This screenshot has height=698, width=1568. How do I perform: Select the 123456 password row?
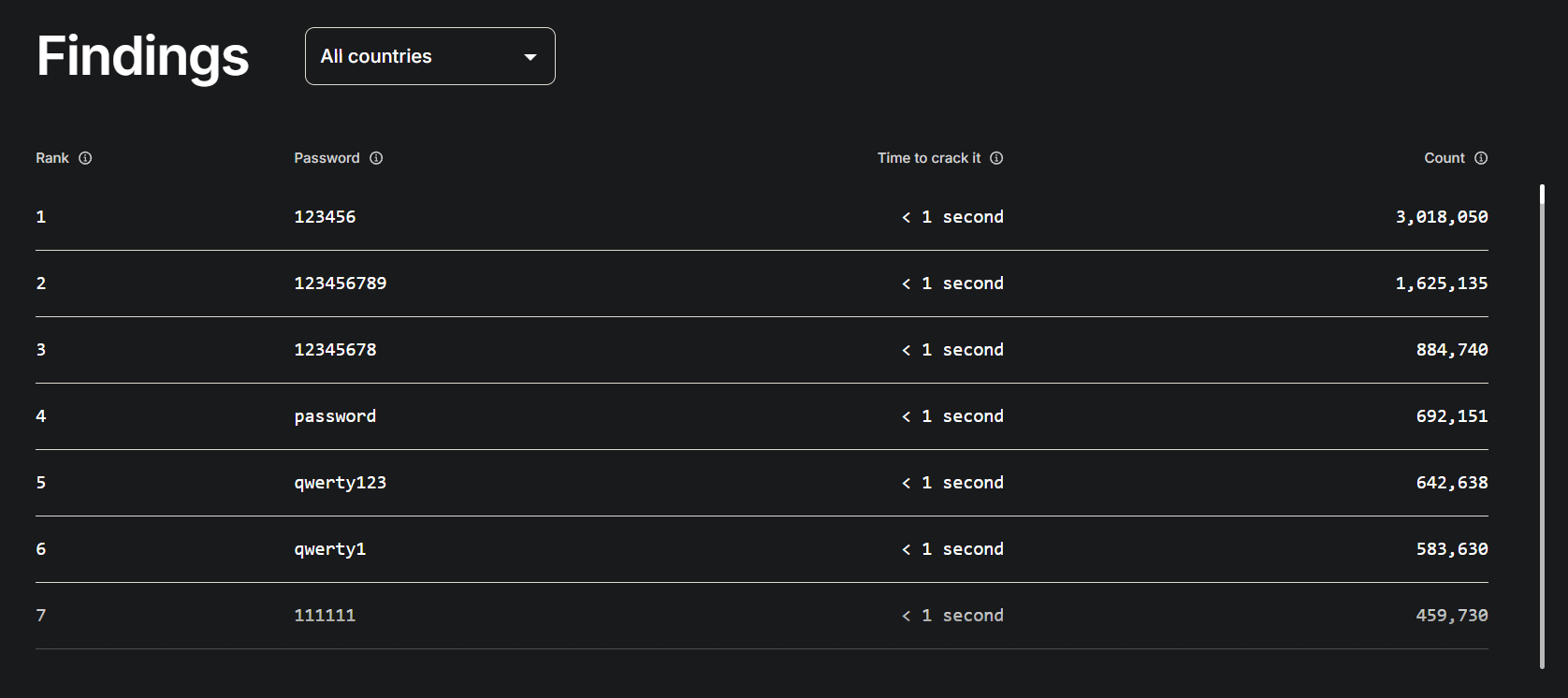tap(762, 217)
